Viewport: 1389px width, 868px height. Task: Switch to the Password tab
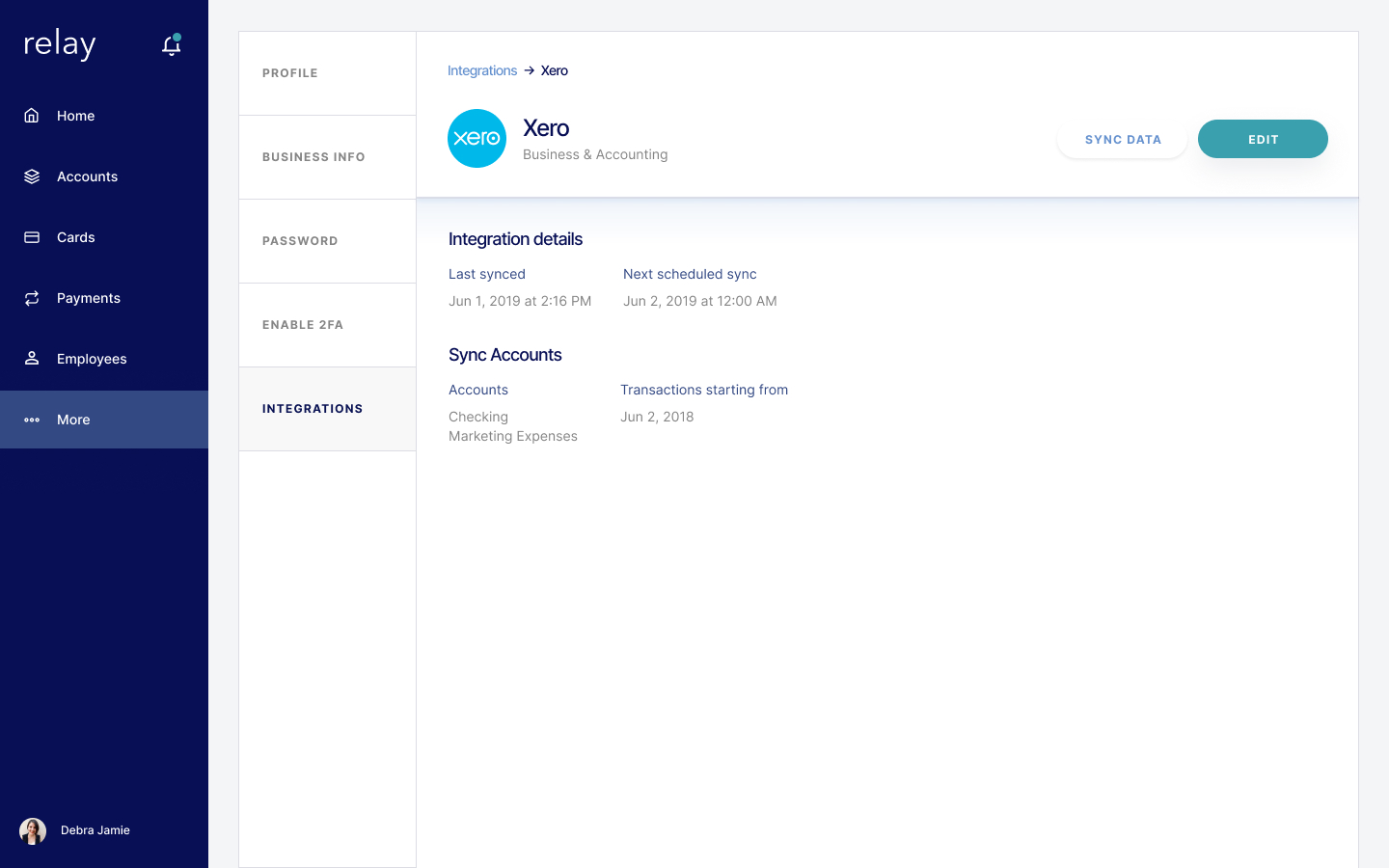[327, 241]
